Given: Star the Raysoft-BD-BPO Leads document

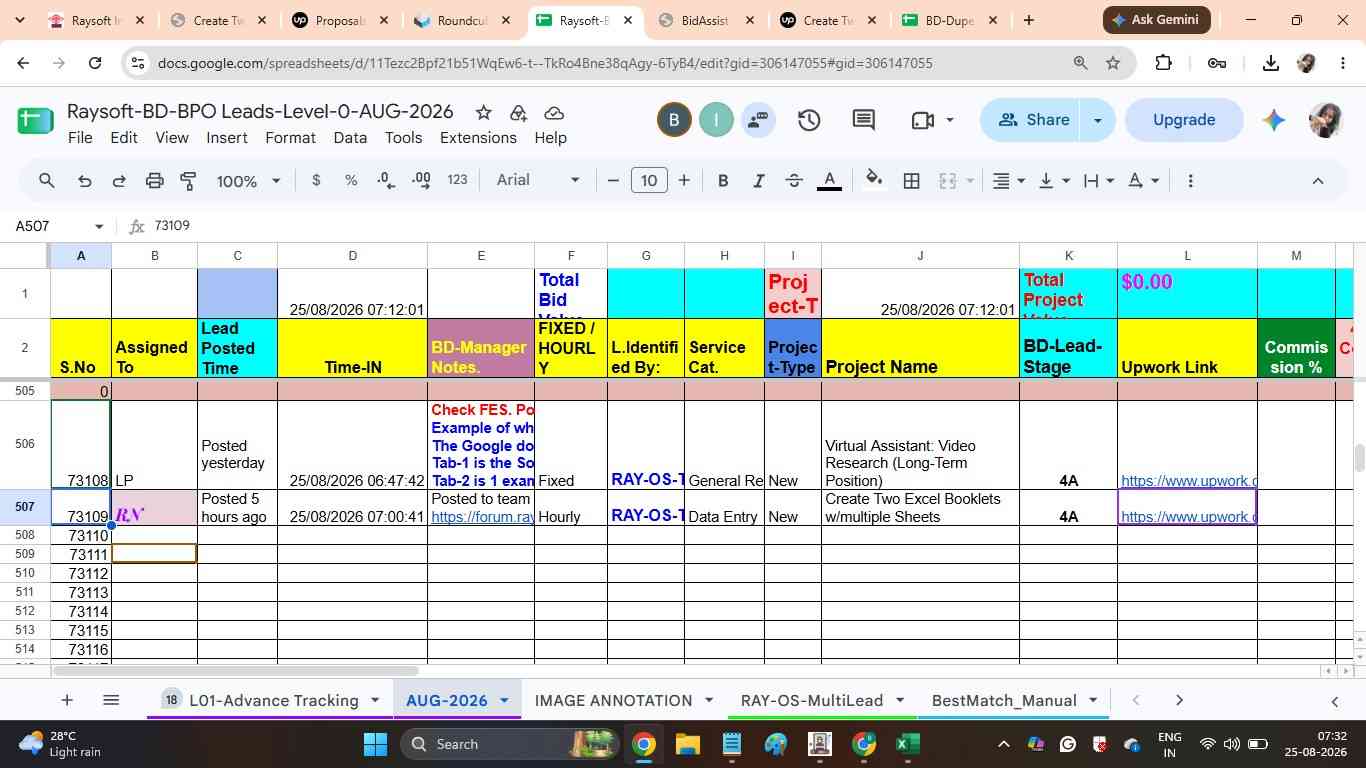Looking at the screenshot, I should [x=483, y=112].
